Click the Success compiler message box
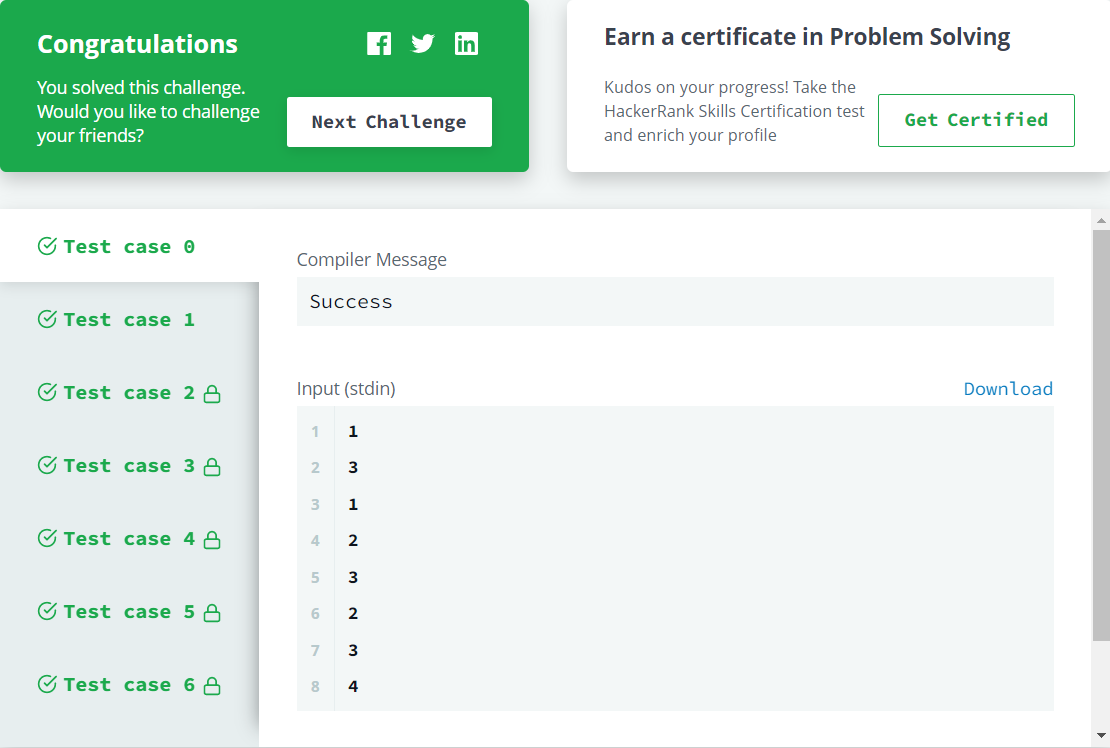 coord(675,301)
